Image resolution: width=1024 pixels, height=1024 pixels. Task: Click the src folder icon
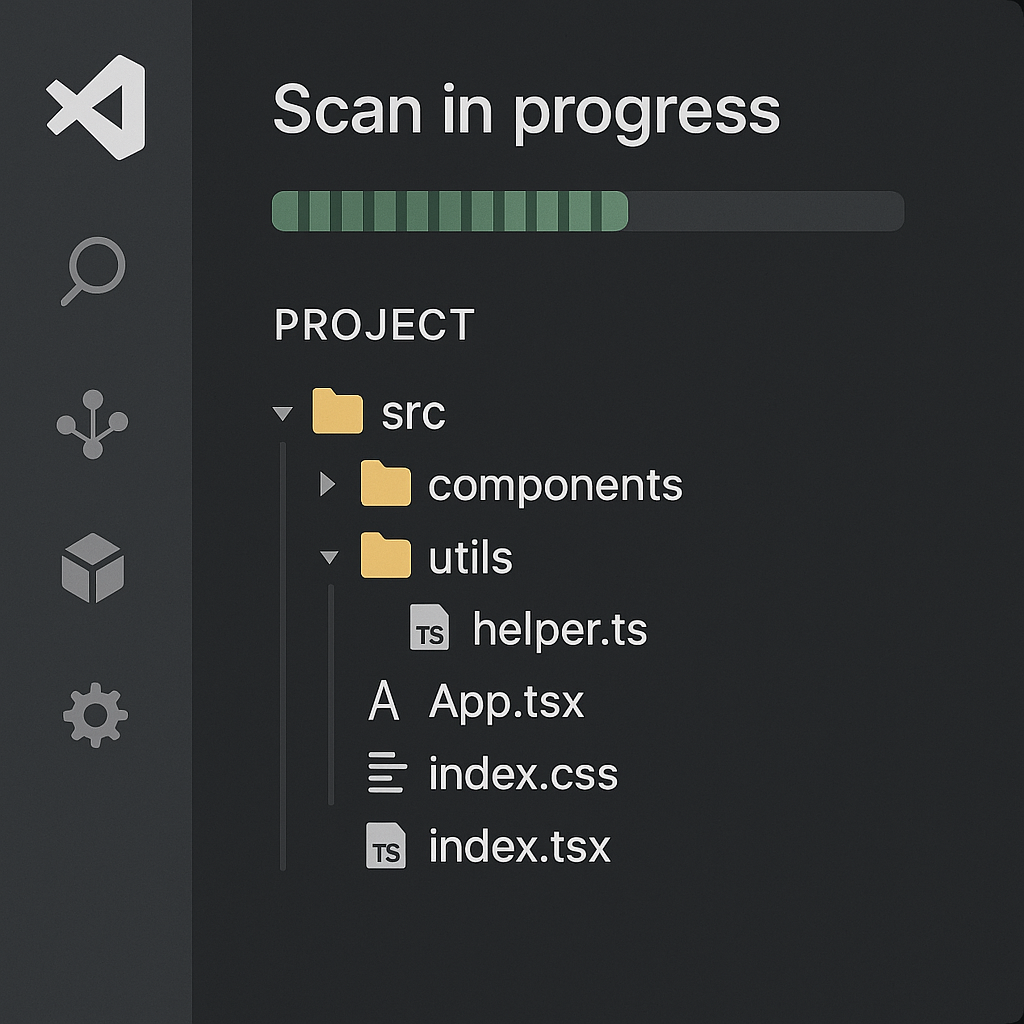(x=338, y=411)
